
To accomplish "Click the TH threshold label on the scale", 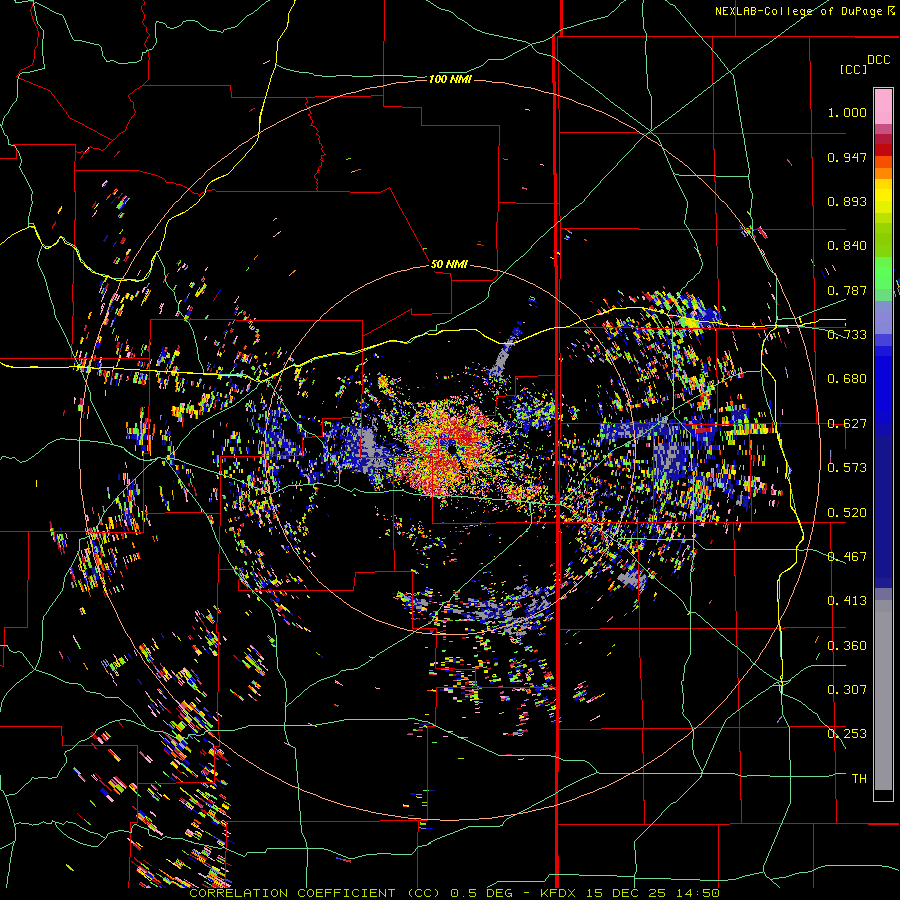I will [859, 779].
